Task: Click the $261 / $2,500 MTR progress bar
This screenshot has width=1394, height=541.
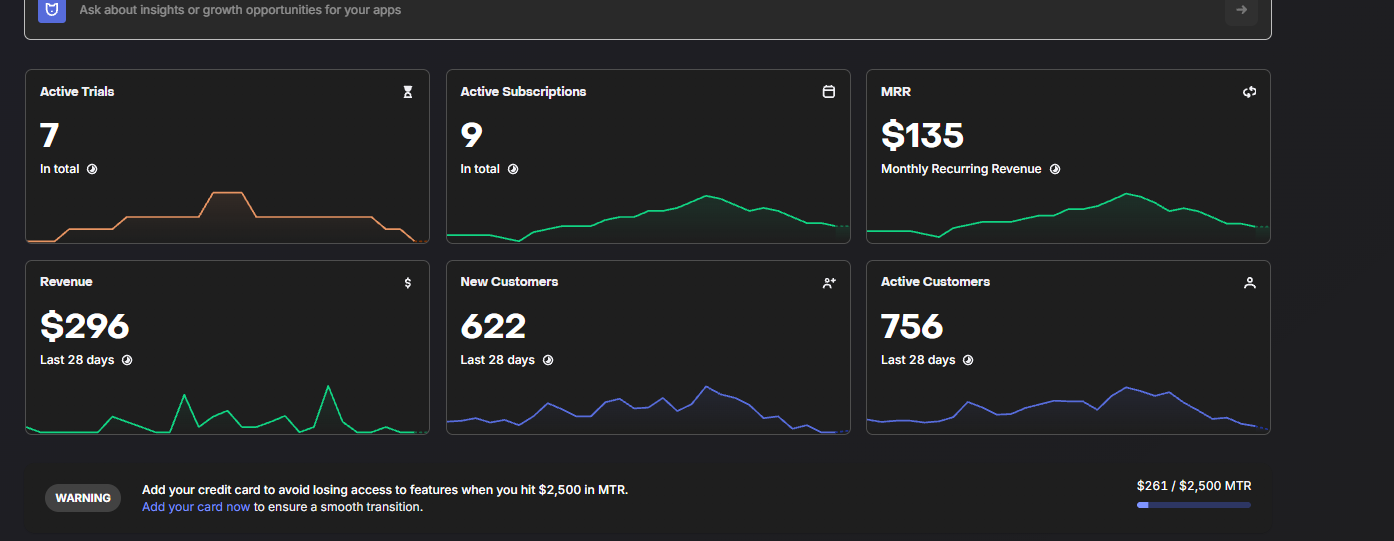Action: [1194, 505]
